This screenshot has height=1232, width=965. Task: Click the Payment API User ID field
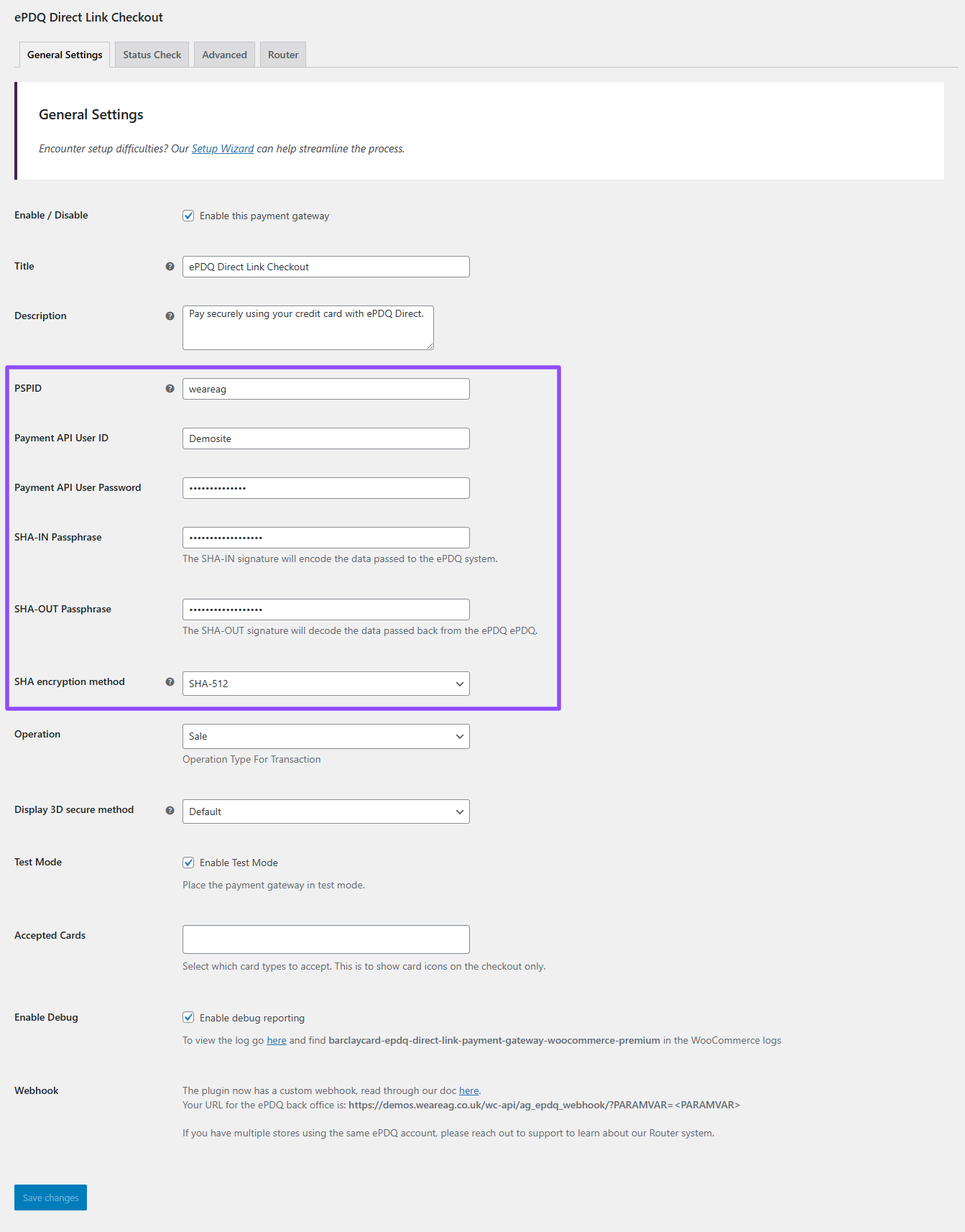[x=326, y=438]
